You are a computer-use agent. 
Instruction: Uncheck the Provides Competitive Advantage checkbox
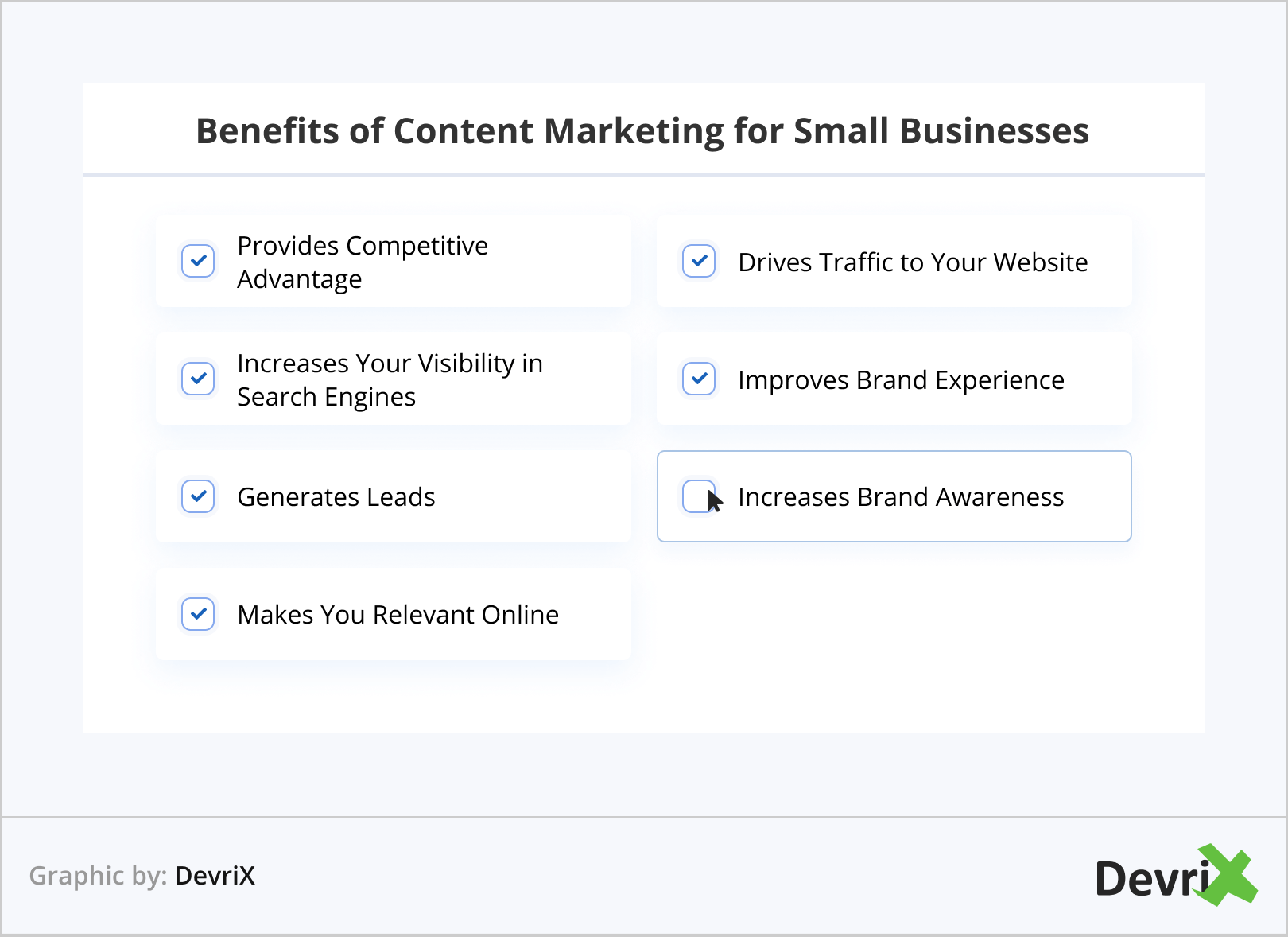tap(198, 261)
